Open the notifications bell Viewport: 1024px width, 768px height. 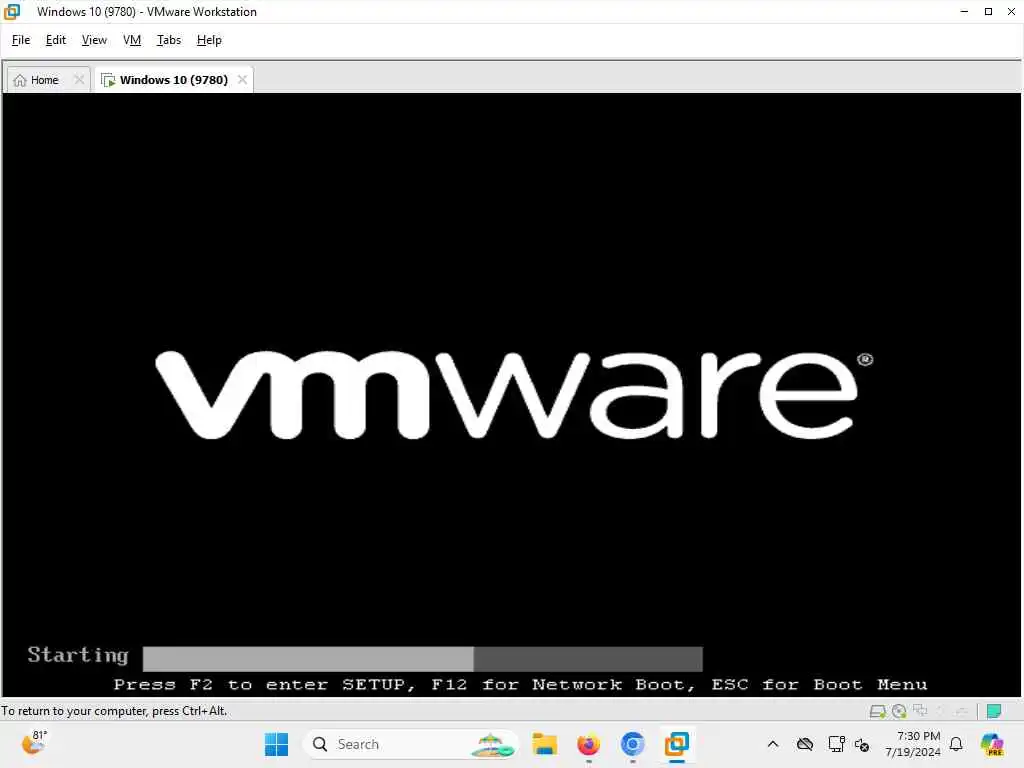[x=956, y=744]
